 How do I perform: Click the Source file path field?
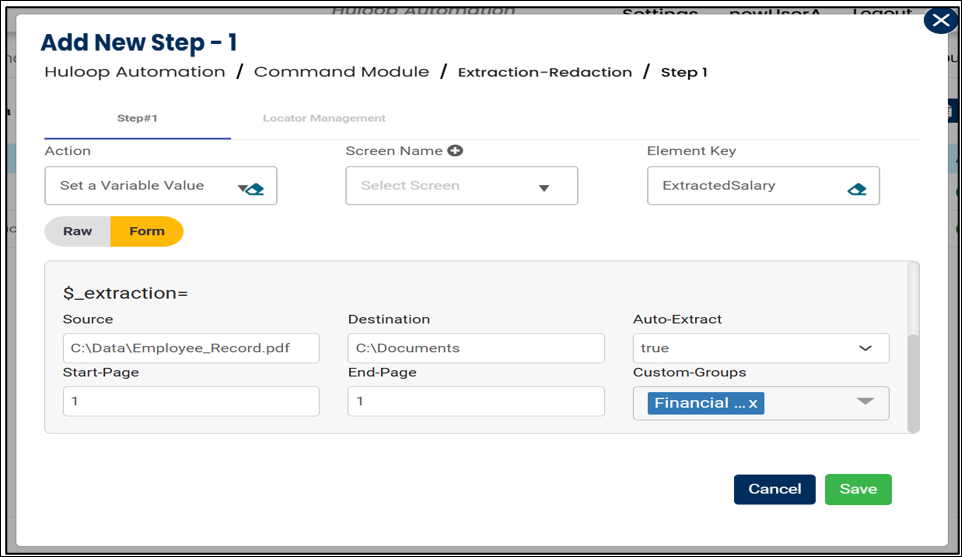191,348
